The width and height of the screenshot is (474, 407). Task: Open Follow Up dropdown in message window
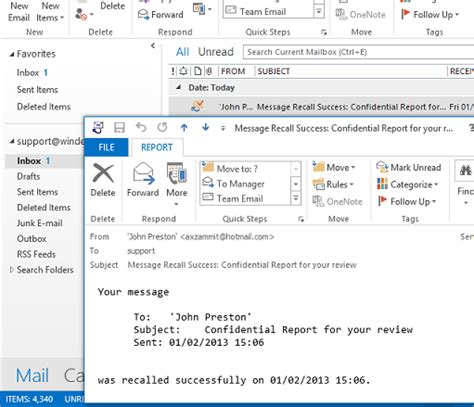[407, 201]
